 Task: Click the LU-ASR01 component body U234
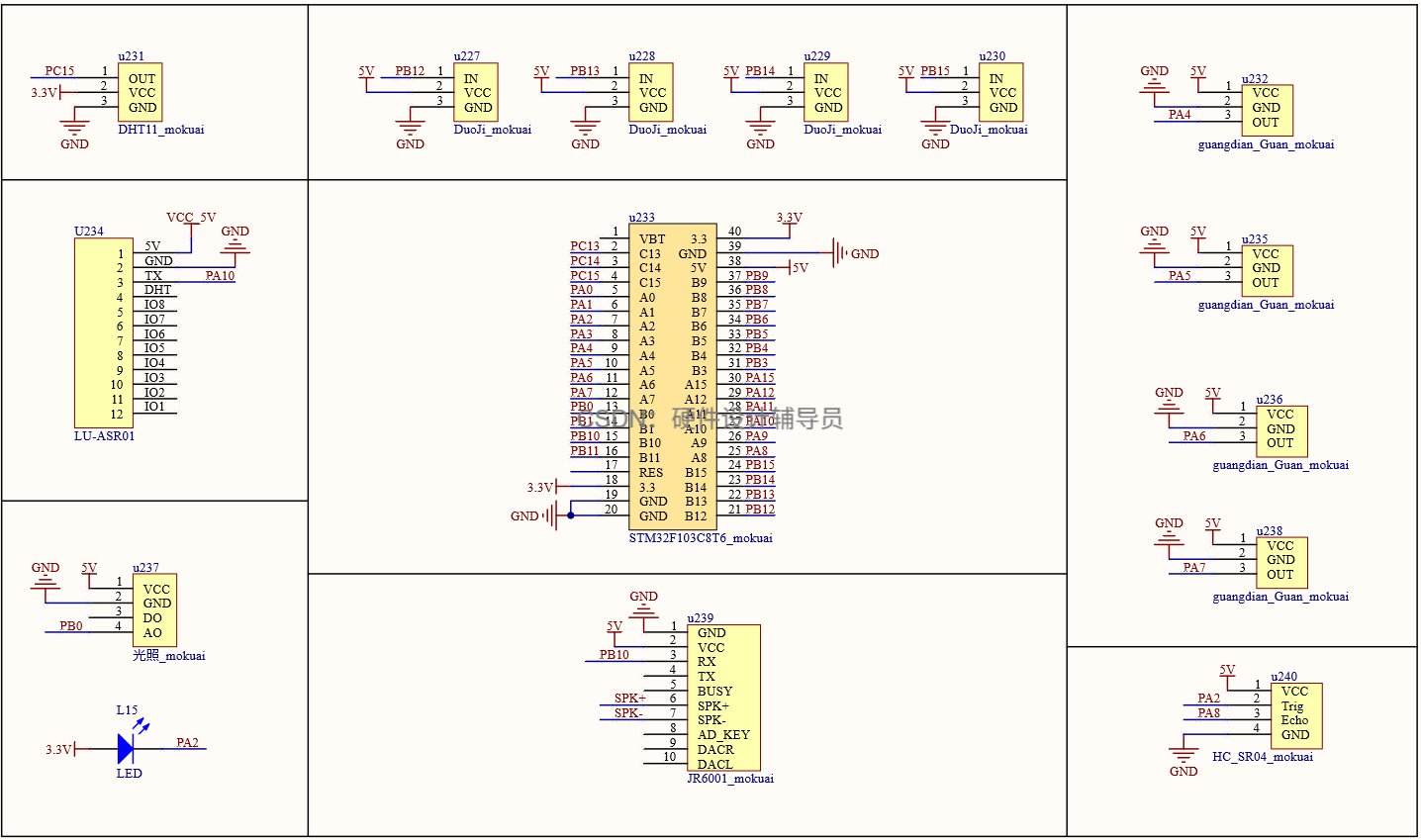(x=103, y=333)
